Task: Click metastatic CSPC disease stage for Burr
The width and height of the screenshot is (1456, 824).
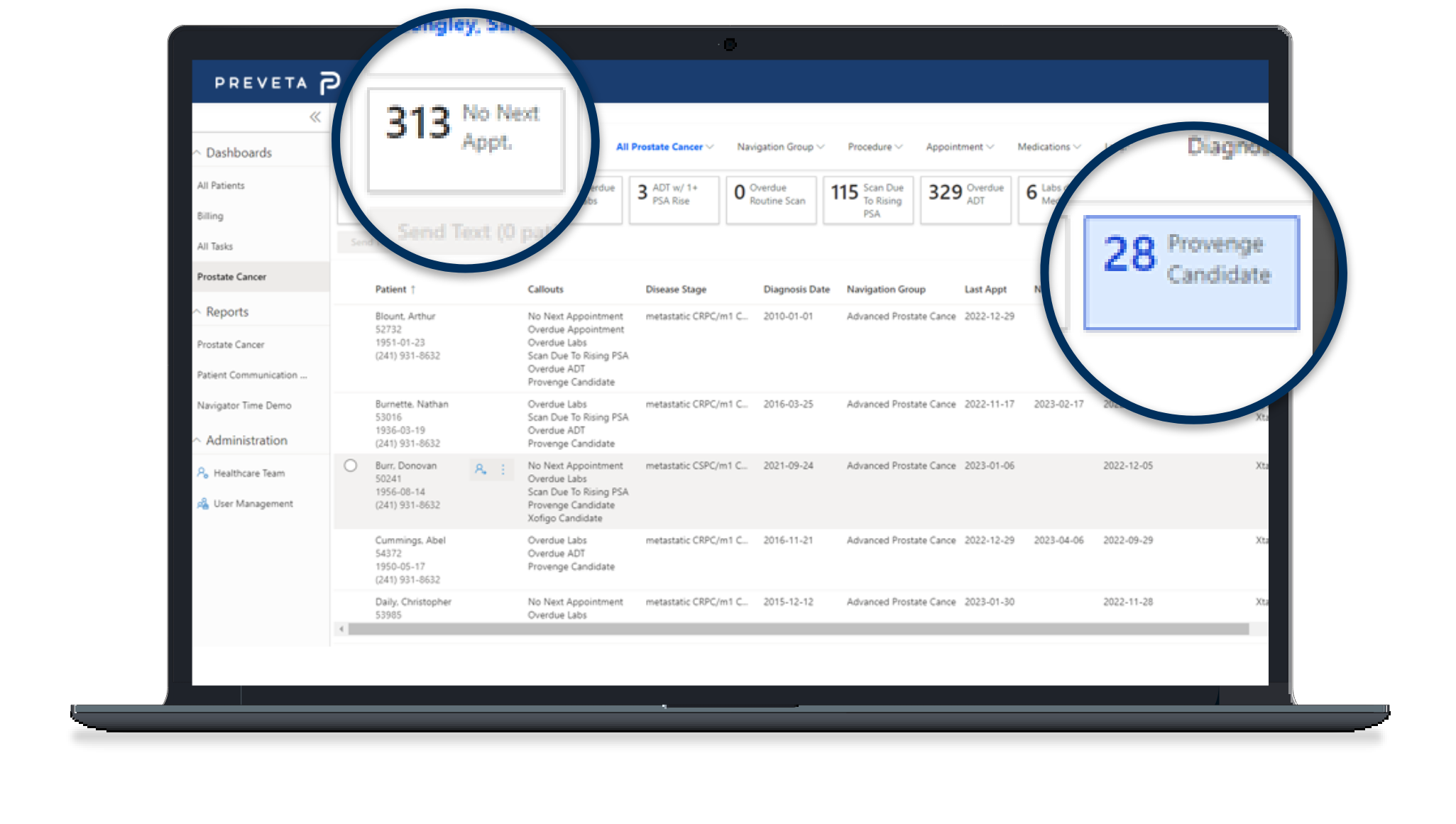Action: pos(696,466)
